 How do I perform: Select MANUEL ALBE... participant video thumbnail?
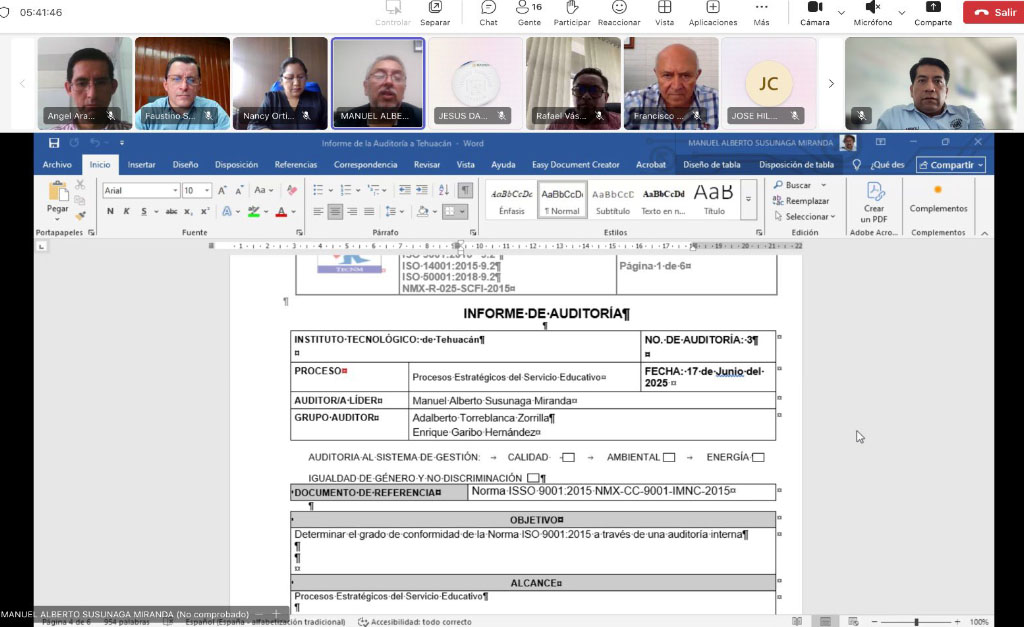378,83
